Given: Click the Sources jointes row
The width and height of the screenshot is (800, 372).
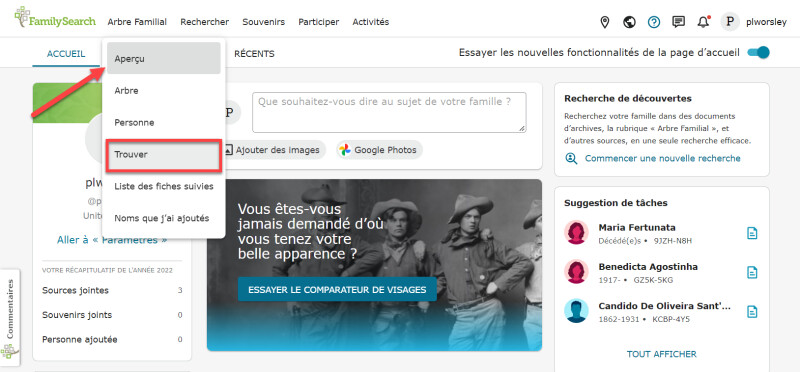Looking at the screenshot, I should pyautogui.click(x=112, y=290).
